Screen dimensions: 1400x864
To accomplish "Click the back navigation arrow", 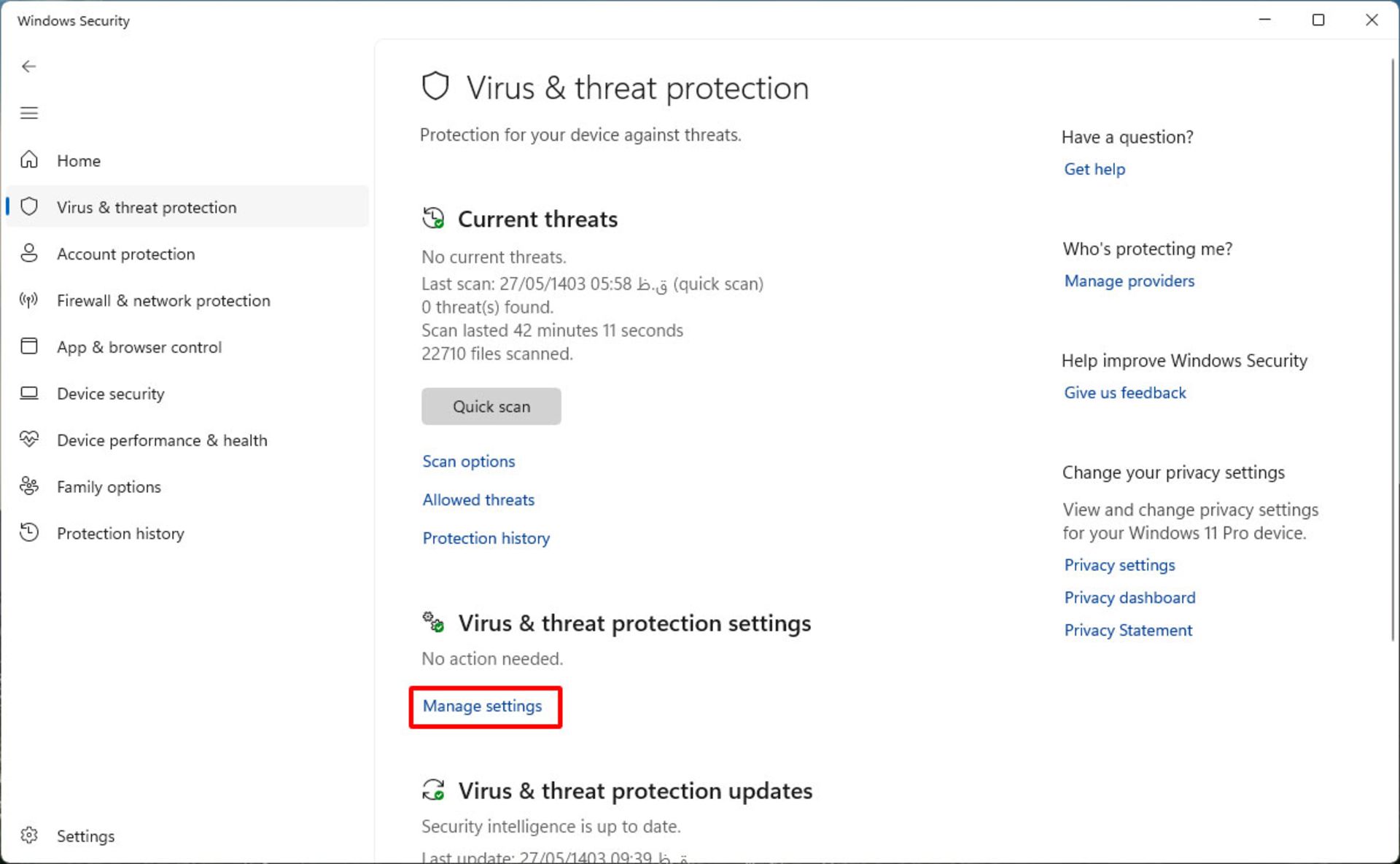I will click(x=28, y=66).
